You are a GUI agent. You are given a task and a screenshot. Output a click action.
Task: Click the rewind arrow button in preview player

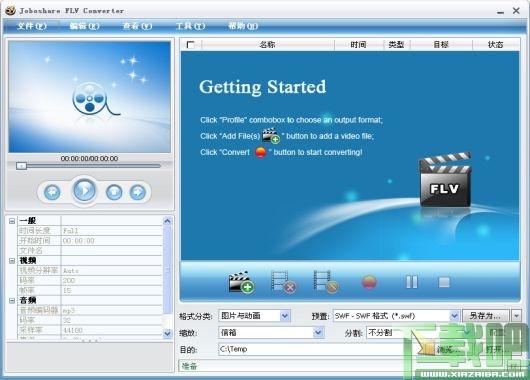[52, 192]
